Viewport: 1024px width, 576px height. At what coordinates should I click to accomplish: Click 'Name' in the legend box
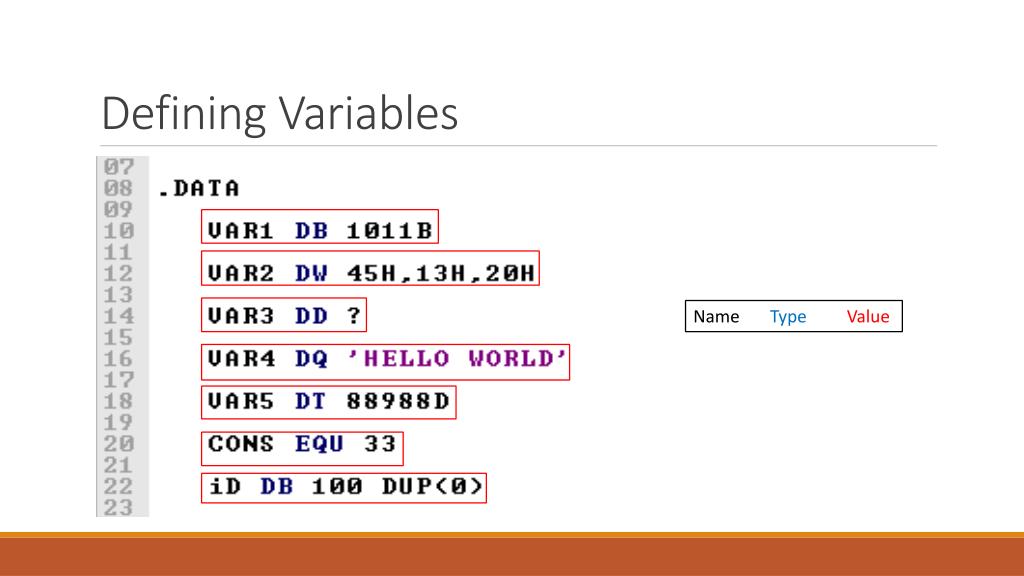tap(716, 317)
